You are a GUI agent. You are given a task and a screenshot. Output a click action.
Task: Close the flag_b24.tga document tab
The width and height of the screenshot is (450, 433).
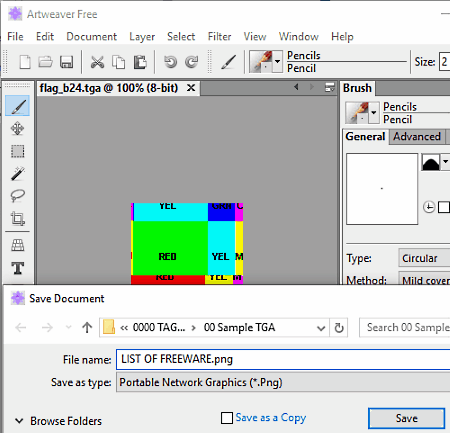pos(191,88)
